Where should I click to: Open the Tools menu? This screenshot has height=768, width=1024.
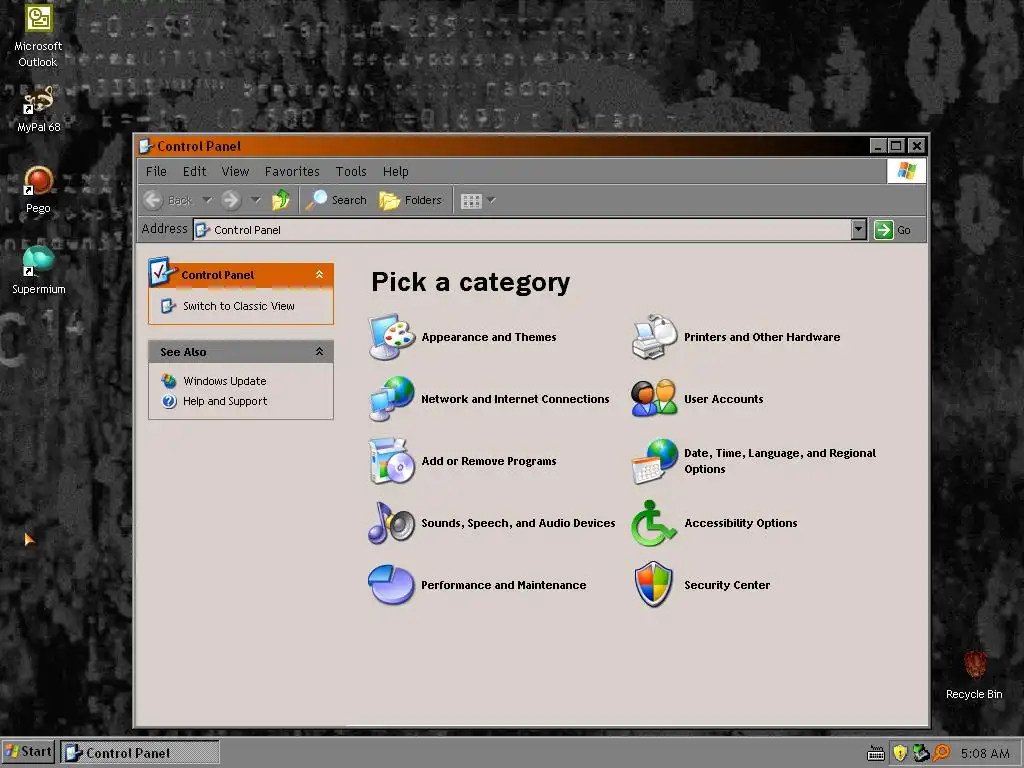(x=351, y=171)
